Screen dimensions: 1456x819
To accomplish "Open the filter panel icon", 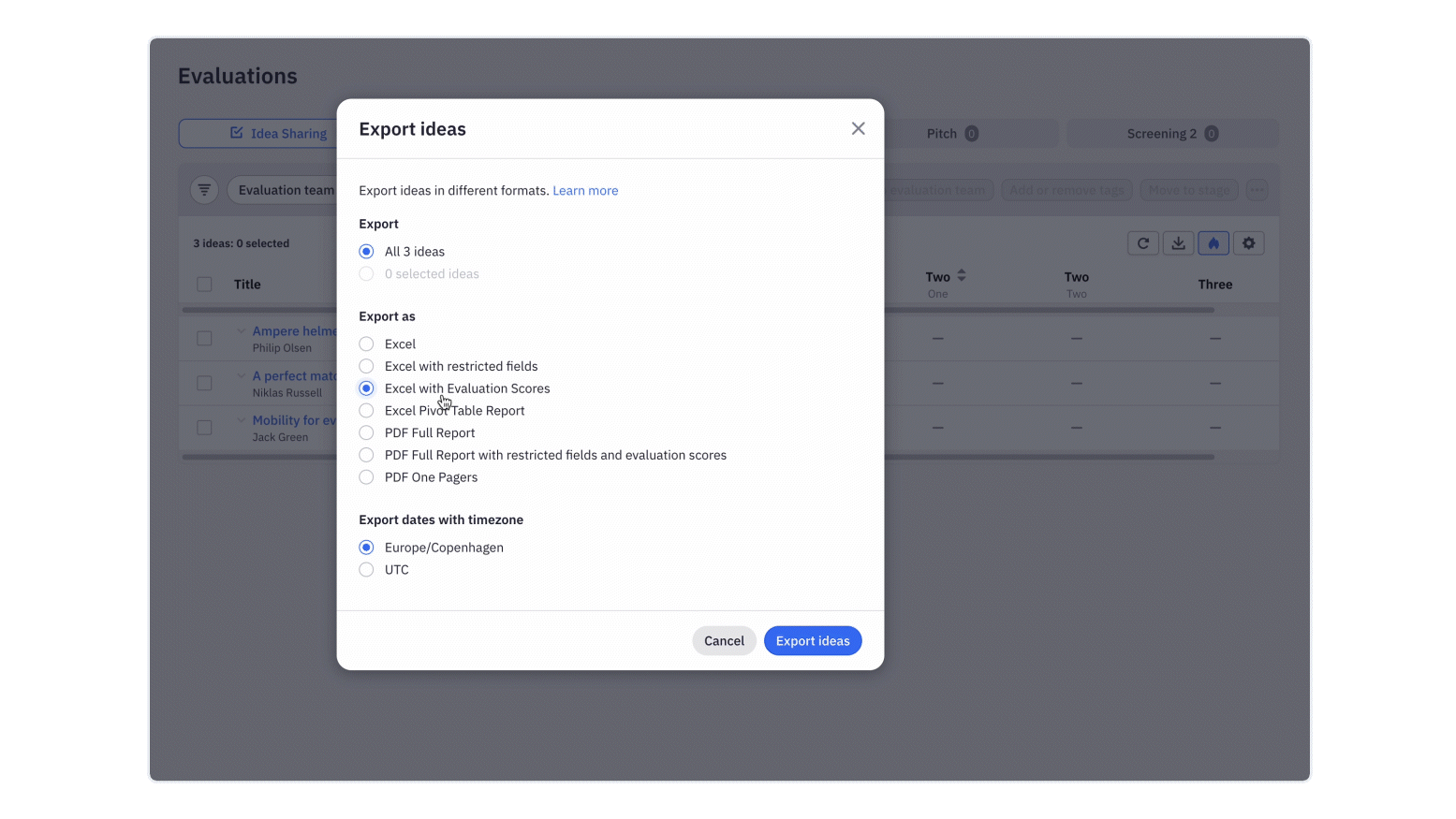I will (x=203, y=189).
